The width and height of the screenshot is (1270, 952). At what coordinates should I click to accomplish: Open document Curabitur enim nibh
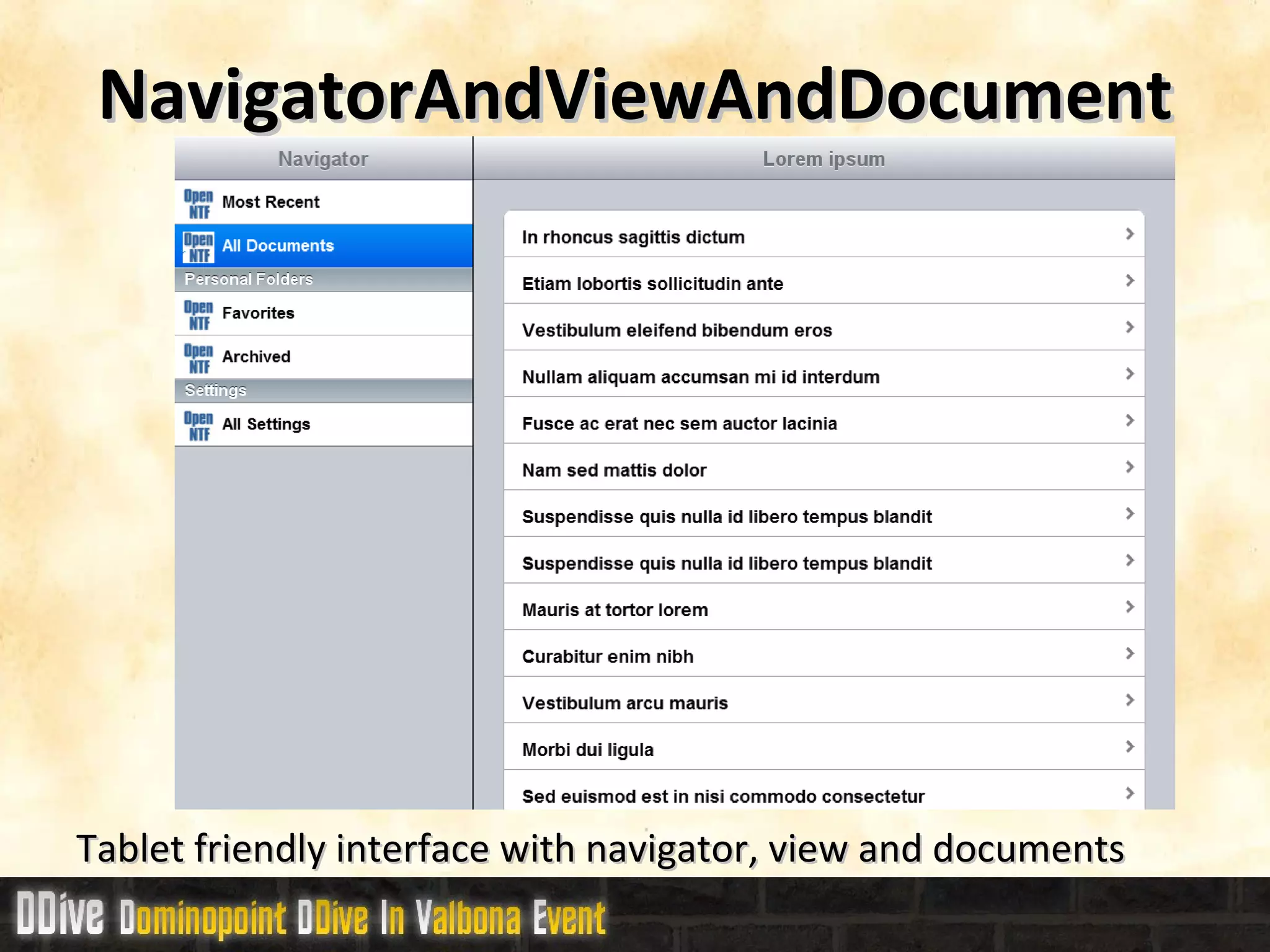(x=824, y=653)
